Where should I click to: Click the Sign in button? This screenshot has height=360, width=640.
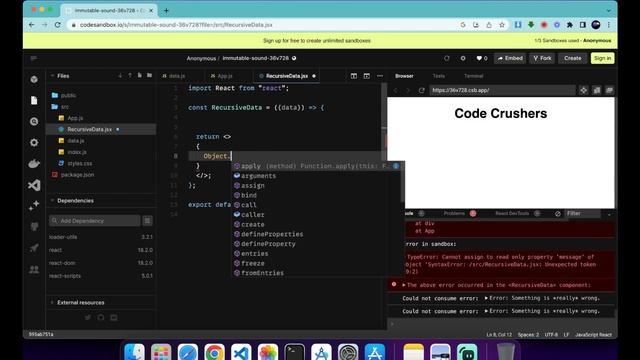click(602, 58)
